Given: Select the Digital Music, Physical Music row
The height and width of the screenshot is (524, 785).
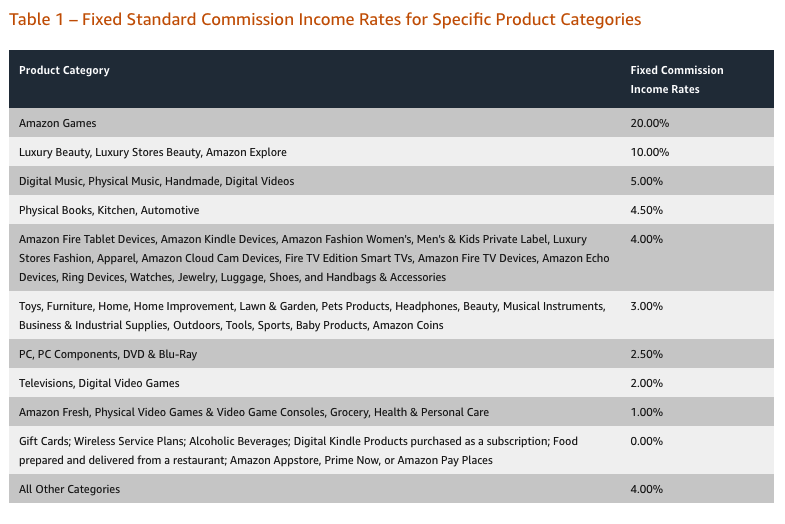Looking at the screenshot, I should coord(391,181).
